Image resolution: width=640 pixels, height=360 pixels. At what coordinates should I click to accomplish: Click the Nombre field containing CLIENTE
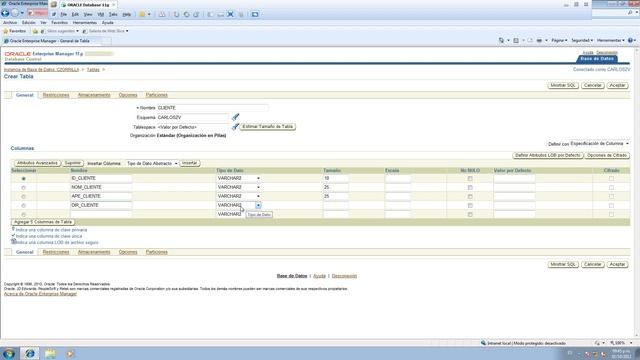point(213,108)
